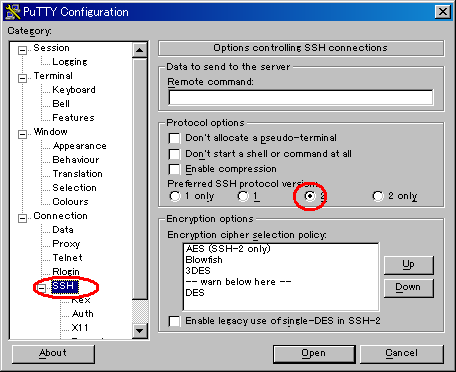Open the Keyboard settings

coord(74,90)
